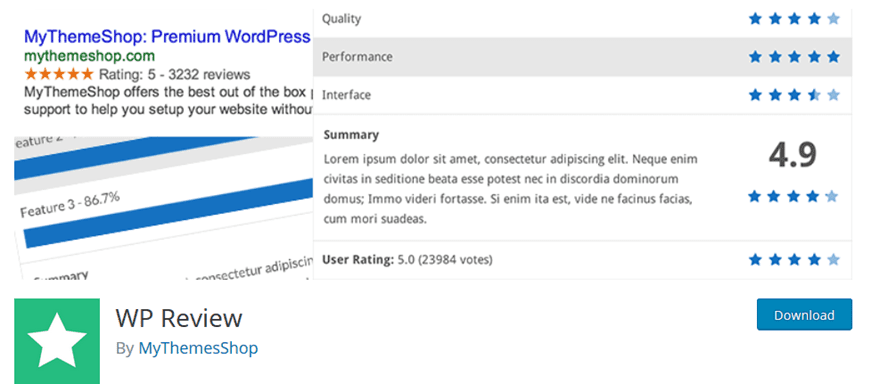Click the Performance row label
The image size is (880, 384).
(357, 57)
